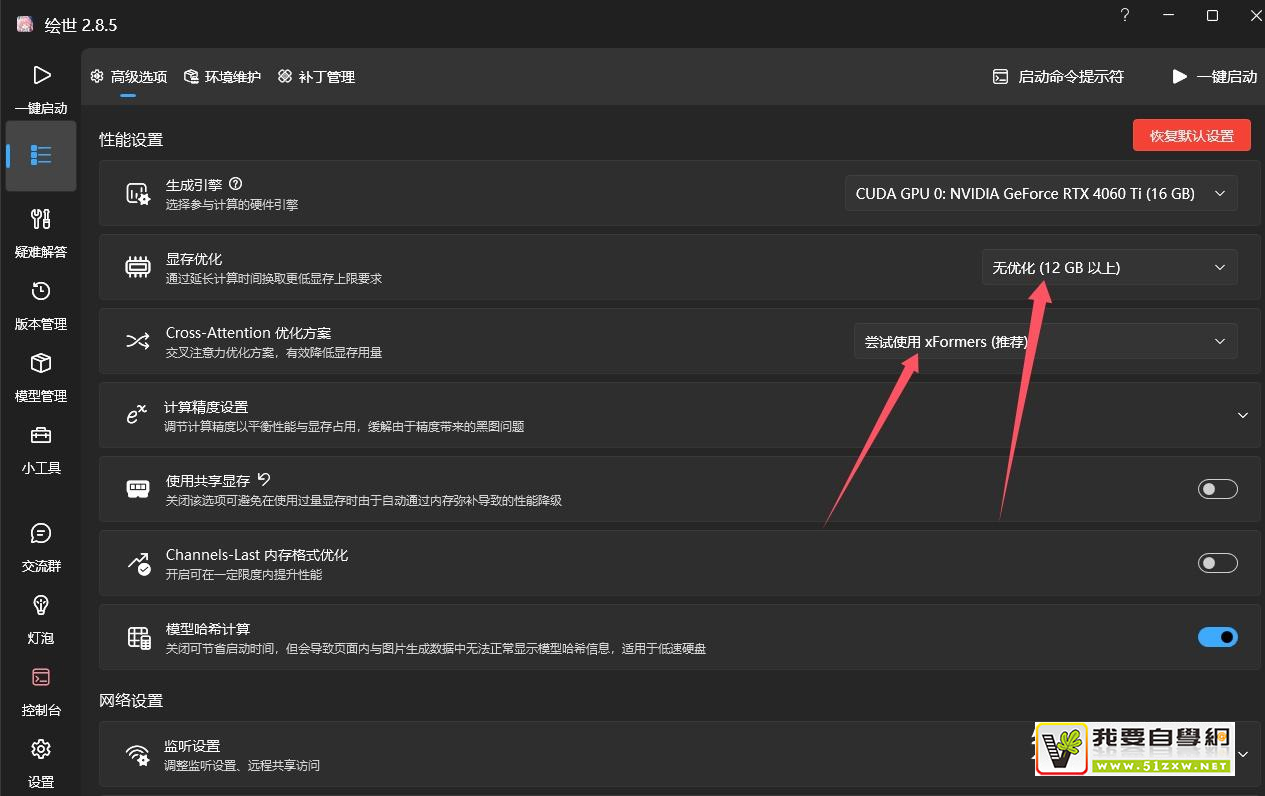Screen dimensions: 1265x796
Task: Click the 灯泡 lightbulb icon
Action: [x=41, y=606]
